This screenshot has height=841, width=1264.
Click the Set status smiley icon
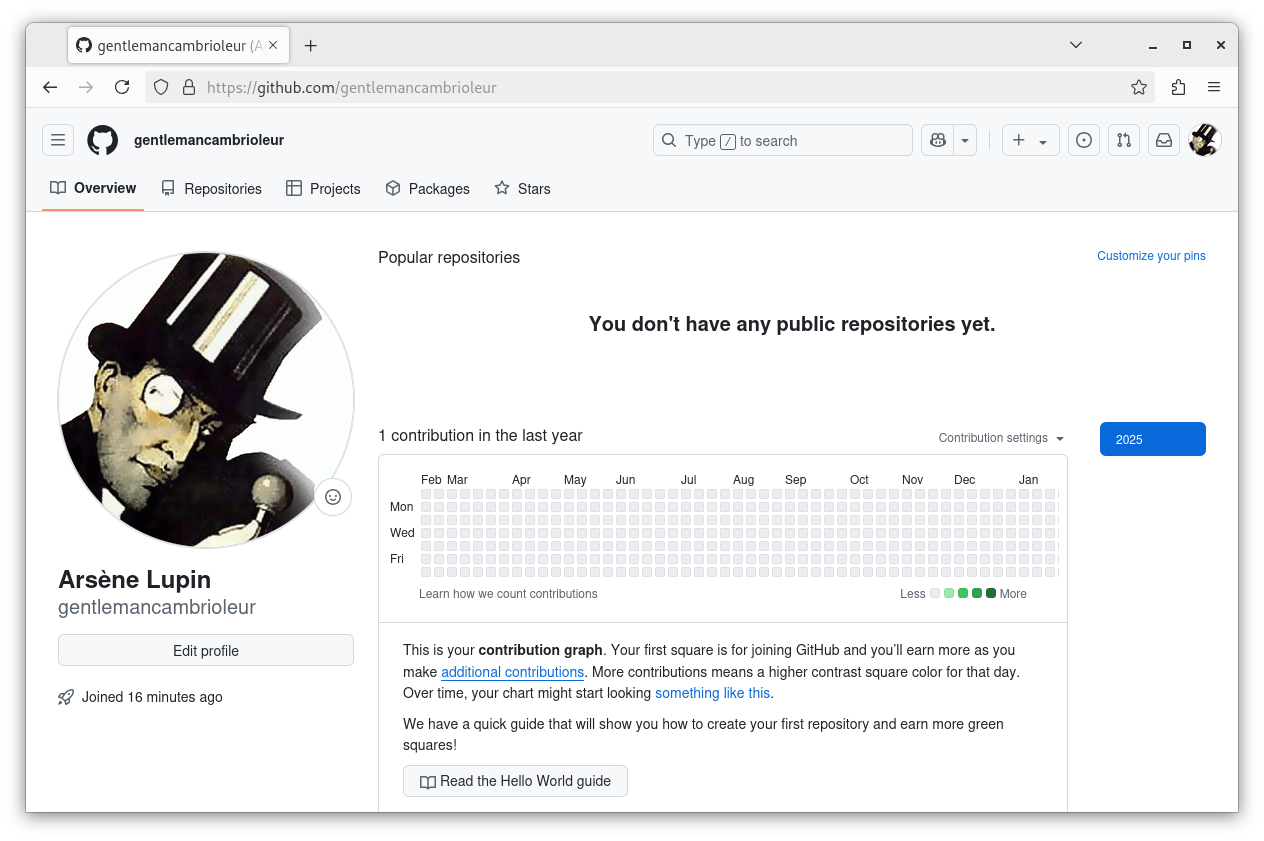(333, 497)
